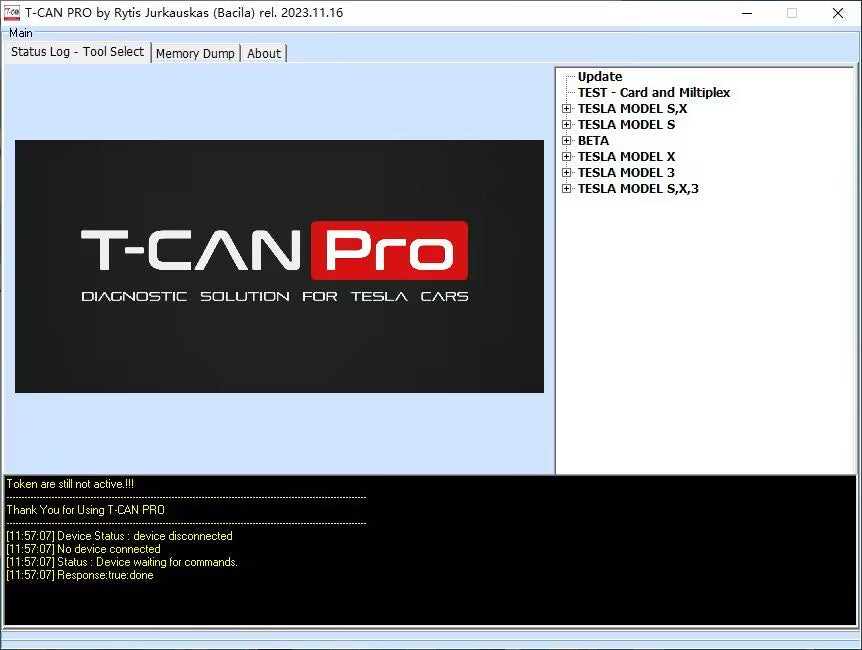Open the Main menu

pos(21,33)
